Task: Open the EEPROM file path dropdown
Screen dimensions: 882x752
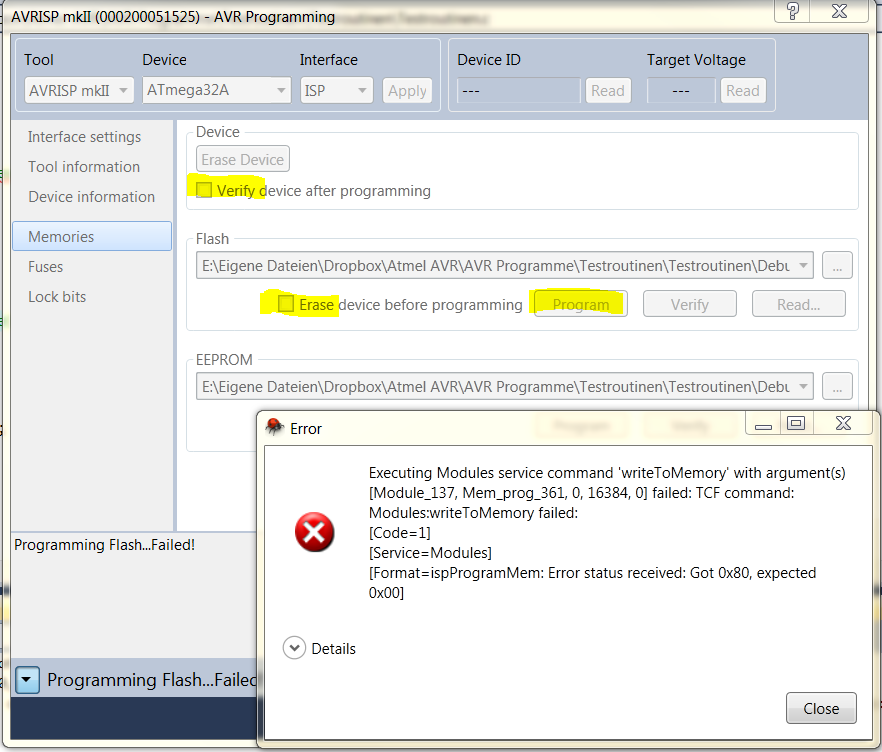Action: tap(505, 386)
